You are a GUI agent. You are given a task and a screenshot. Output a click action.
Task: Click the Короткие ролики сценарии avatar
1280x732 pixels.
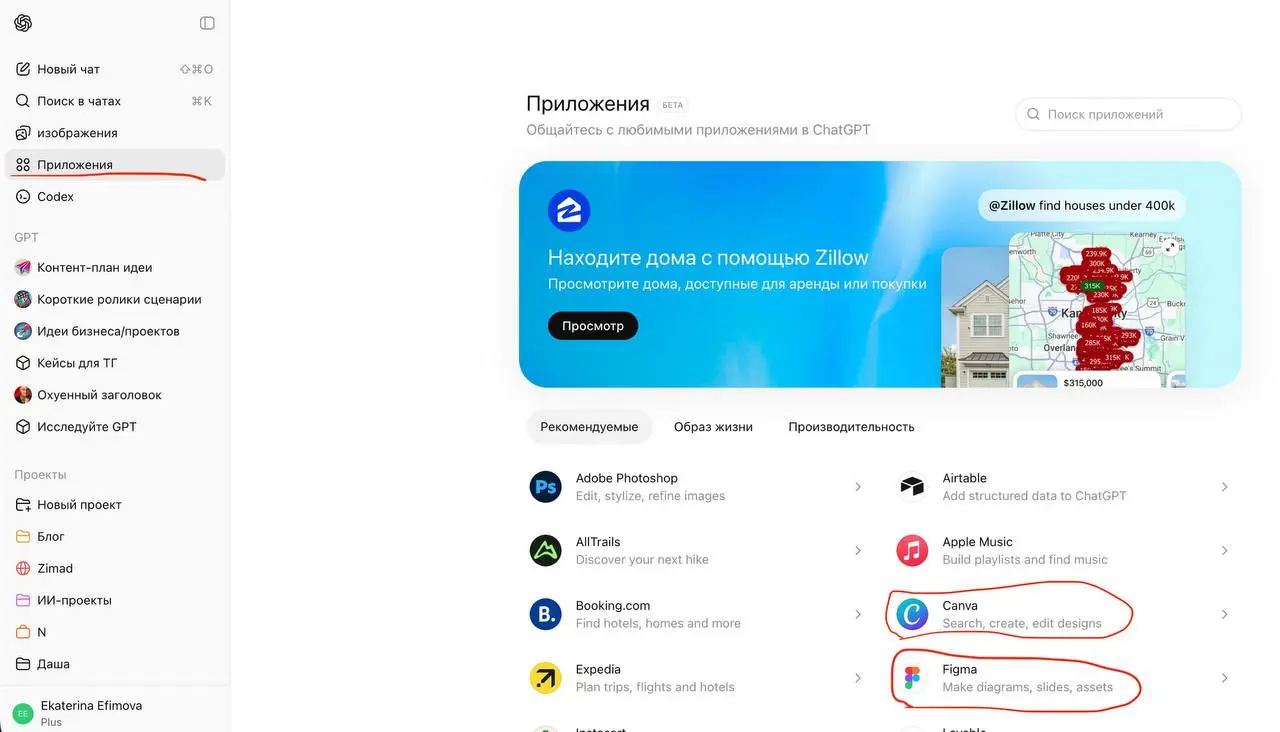[23, 299]
